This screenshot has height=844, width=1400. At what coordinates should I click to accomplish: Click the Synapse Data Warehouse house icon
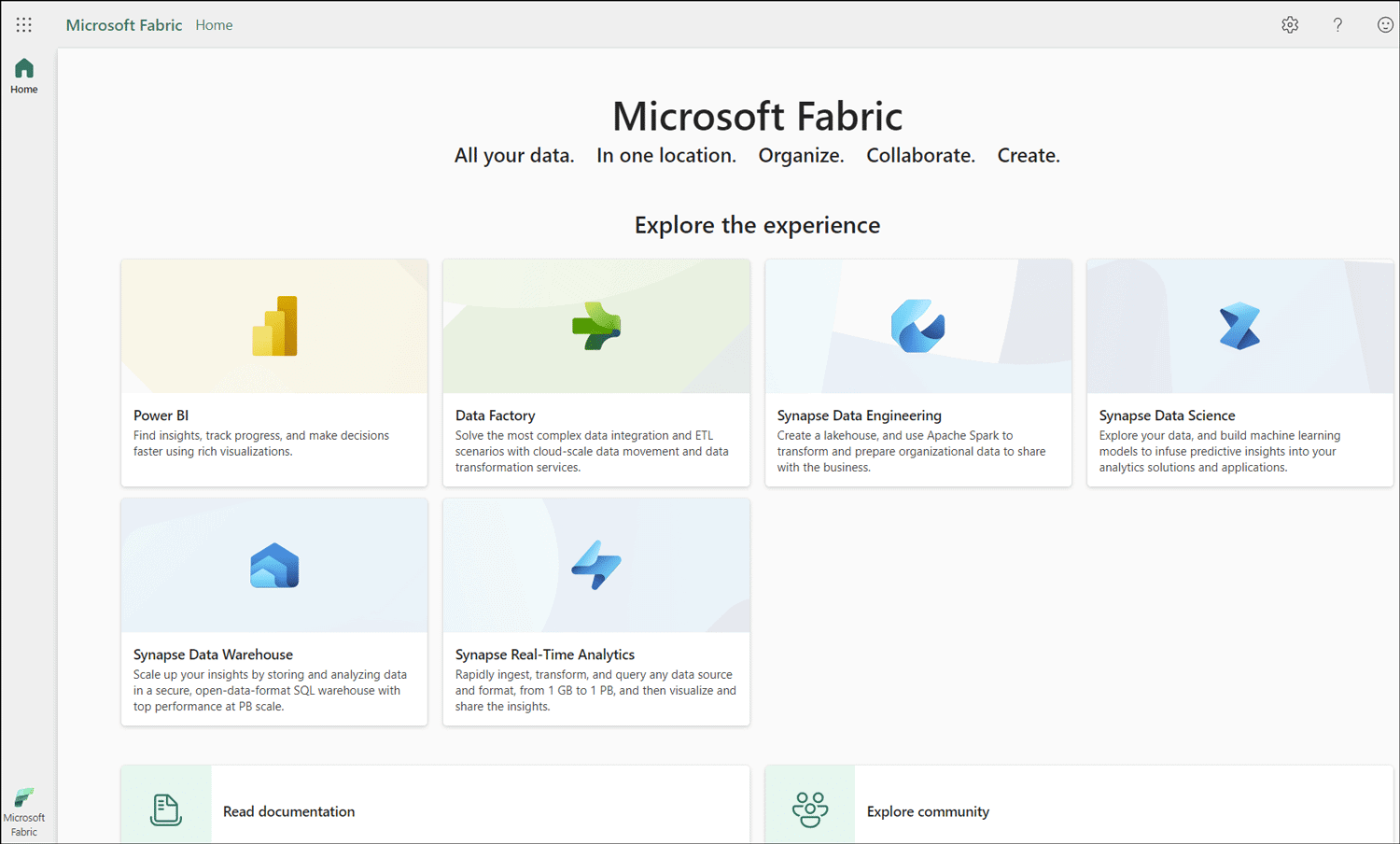[274, 566]
